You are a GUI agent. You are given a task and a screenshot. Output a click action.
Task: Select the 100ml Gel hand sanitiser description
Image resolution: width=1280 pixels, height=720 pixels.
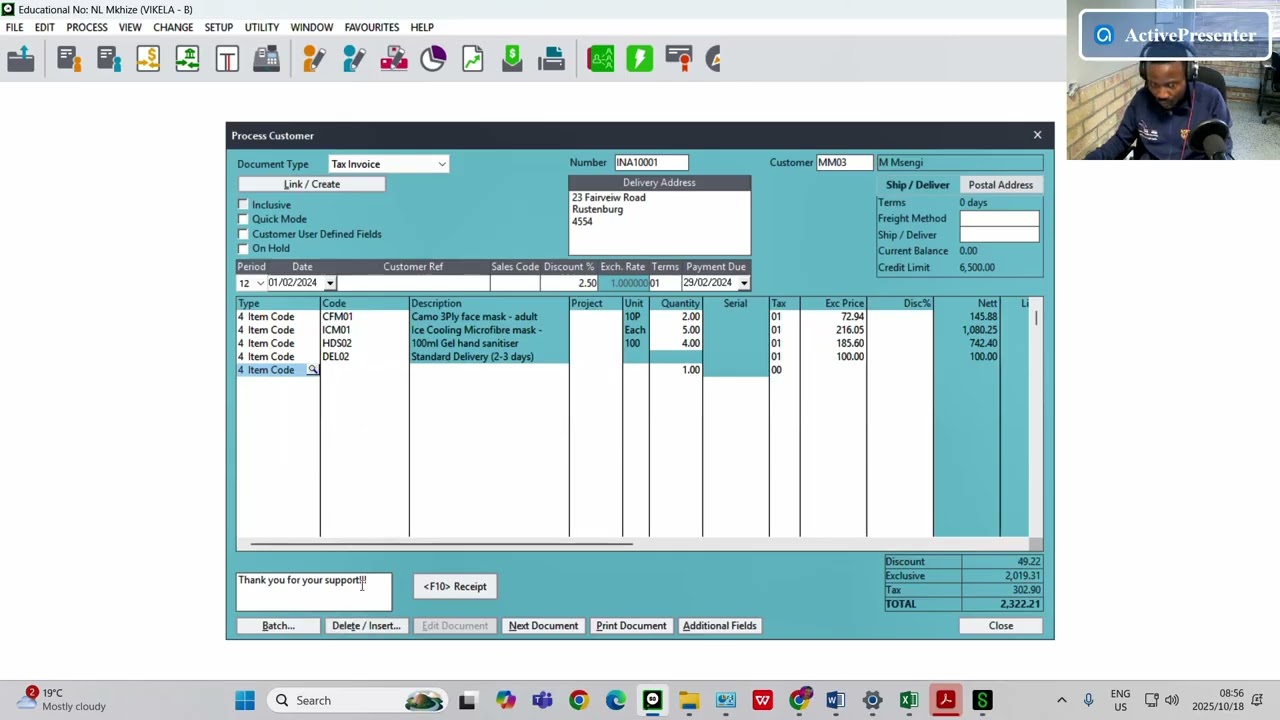click(x=489, y=343)
